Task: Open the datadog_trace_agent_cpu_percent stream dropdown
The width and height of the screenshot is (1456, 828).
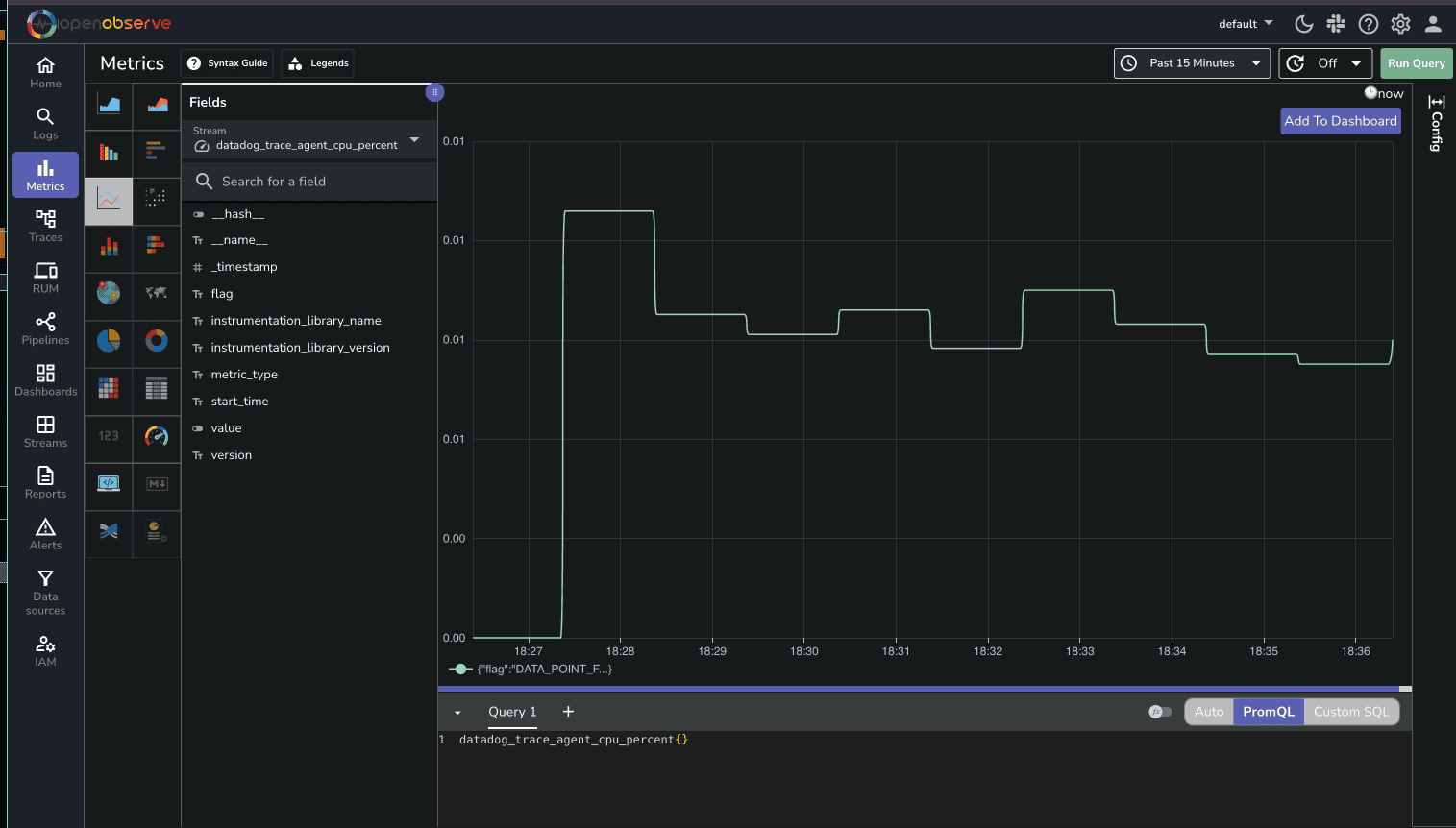Action: point(308,140)
